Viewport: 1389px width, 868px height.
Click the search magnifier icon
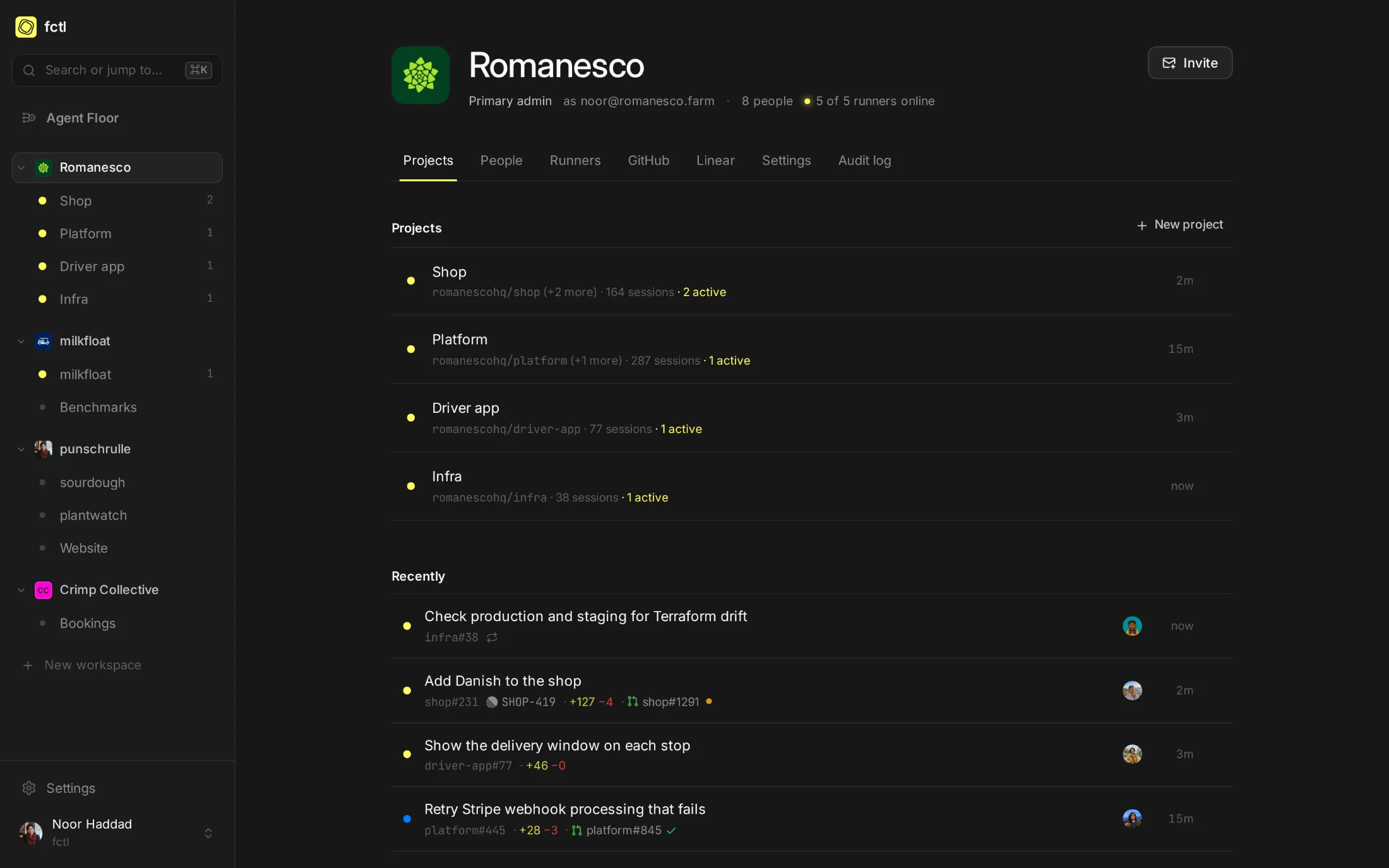pyautogui.click(x=29, y=70)
